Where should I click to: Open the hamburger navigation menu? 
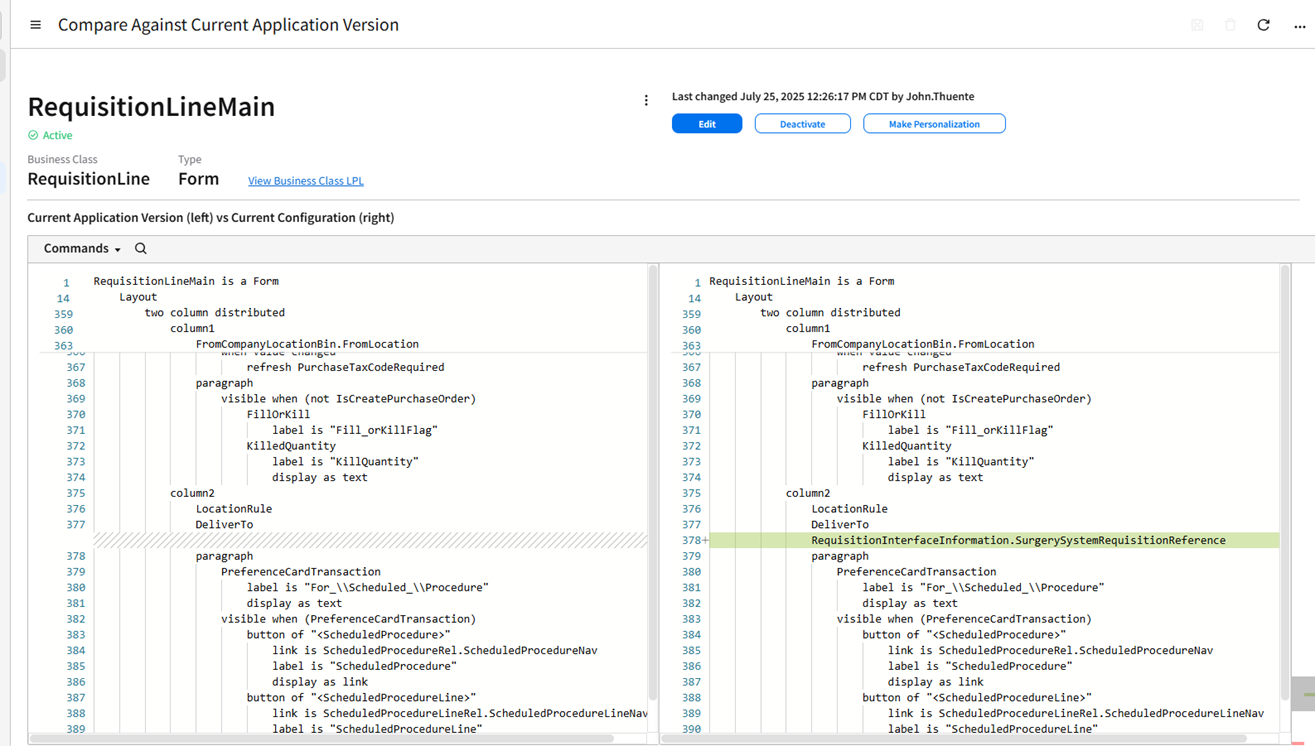coord(36,25)
